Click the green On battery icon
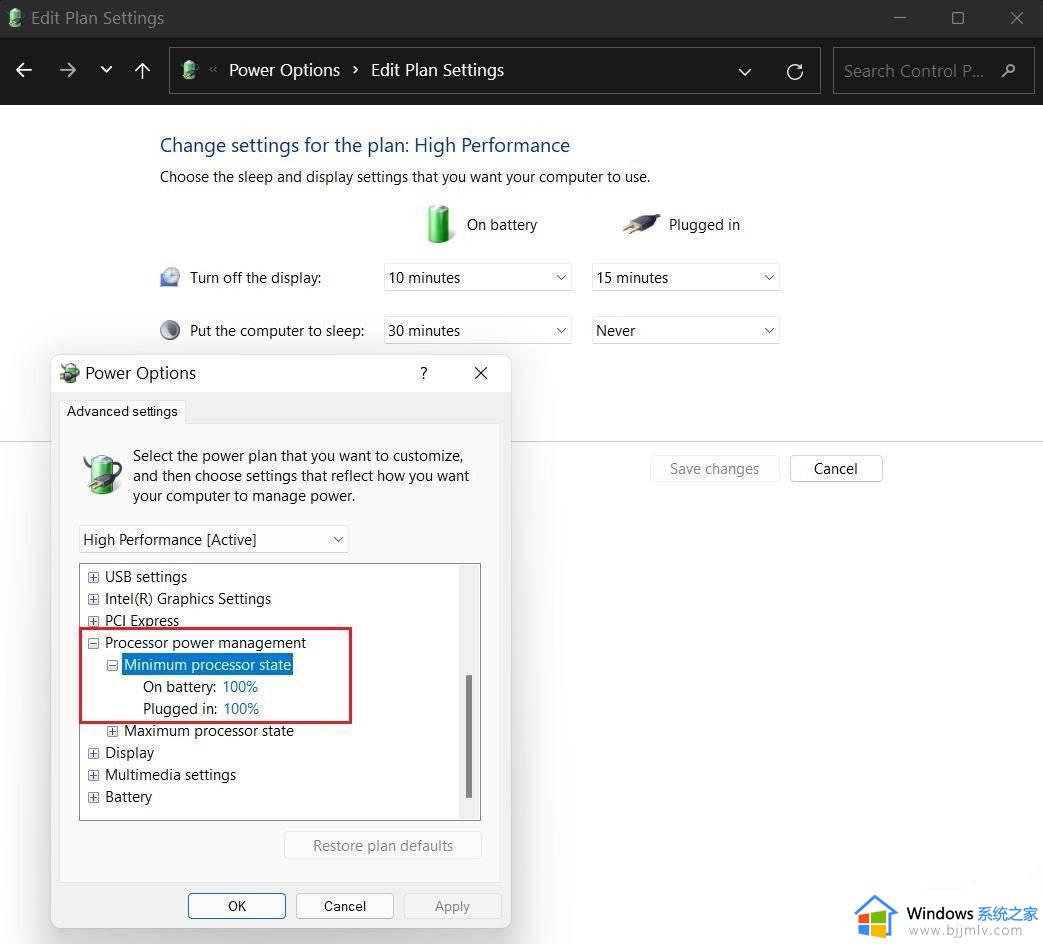 (438, 224)
